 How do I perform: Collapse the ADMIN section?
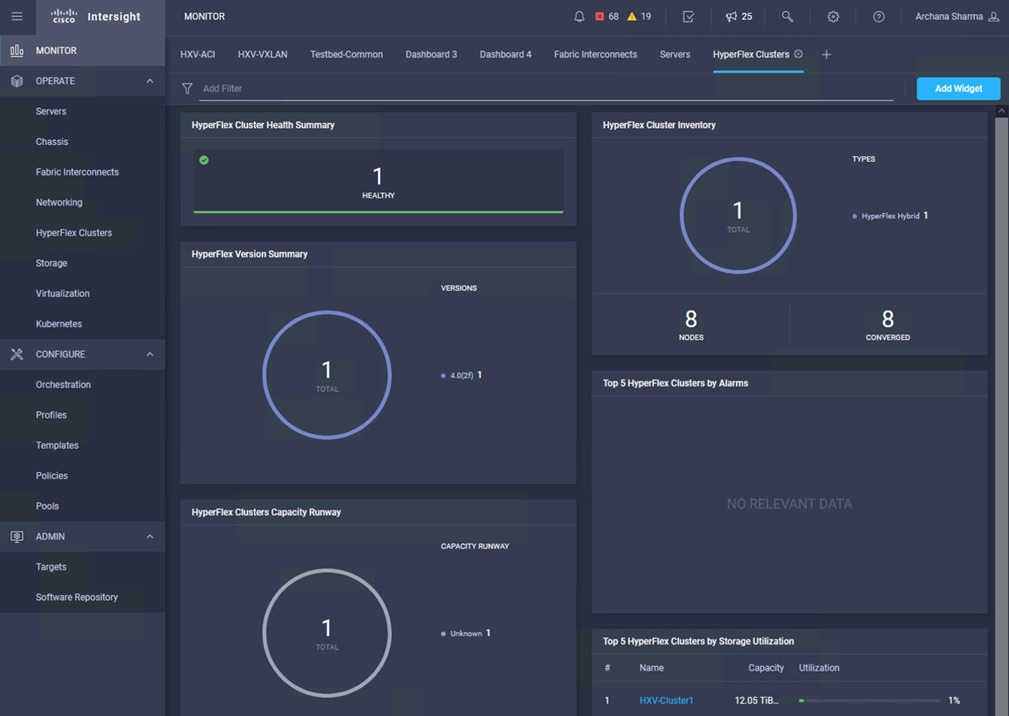pyautogui.click(x=150, y=537)
